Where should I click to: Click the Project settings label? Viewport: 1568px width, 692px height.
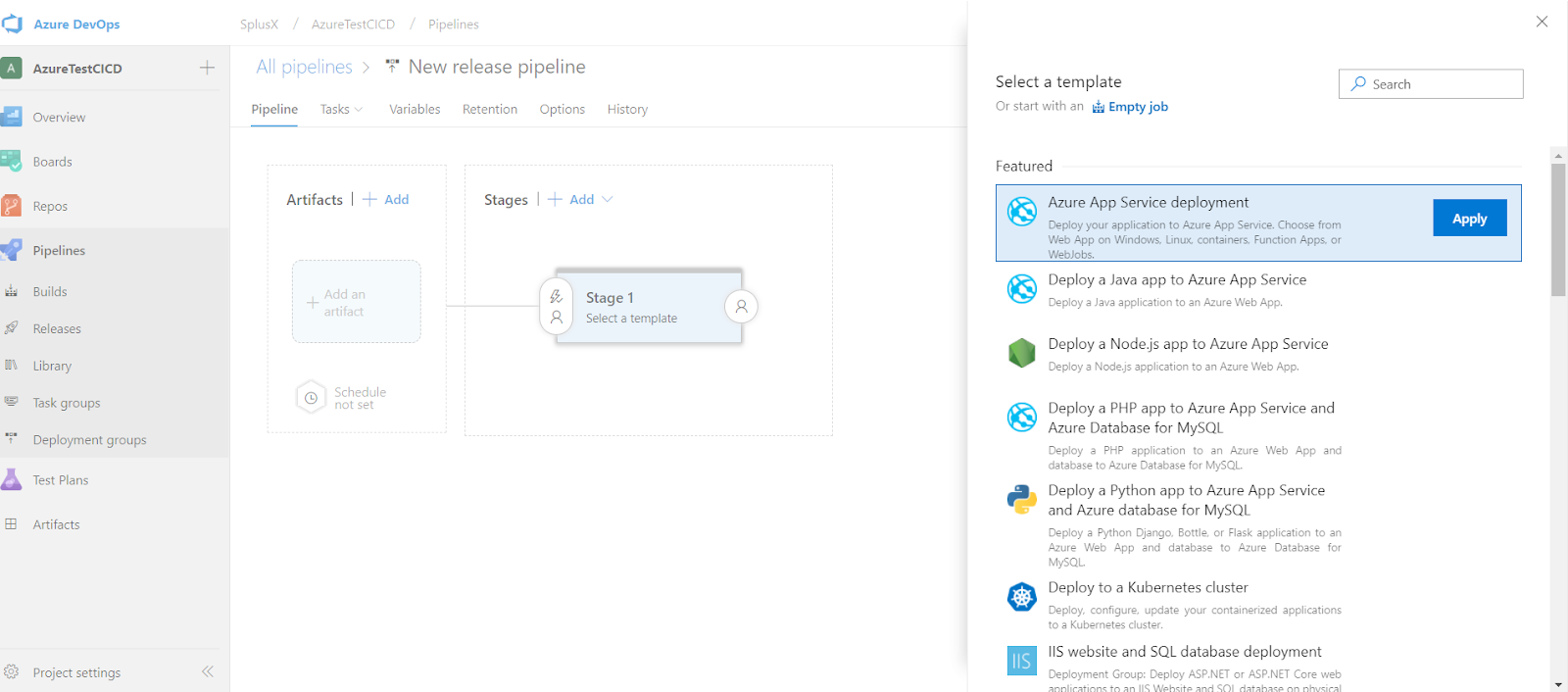point(76,672)
